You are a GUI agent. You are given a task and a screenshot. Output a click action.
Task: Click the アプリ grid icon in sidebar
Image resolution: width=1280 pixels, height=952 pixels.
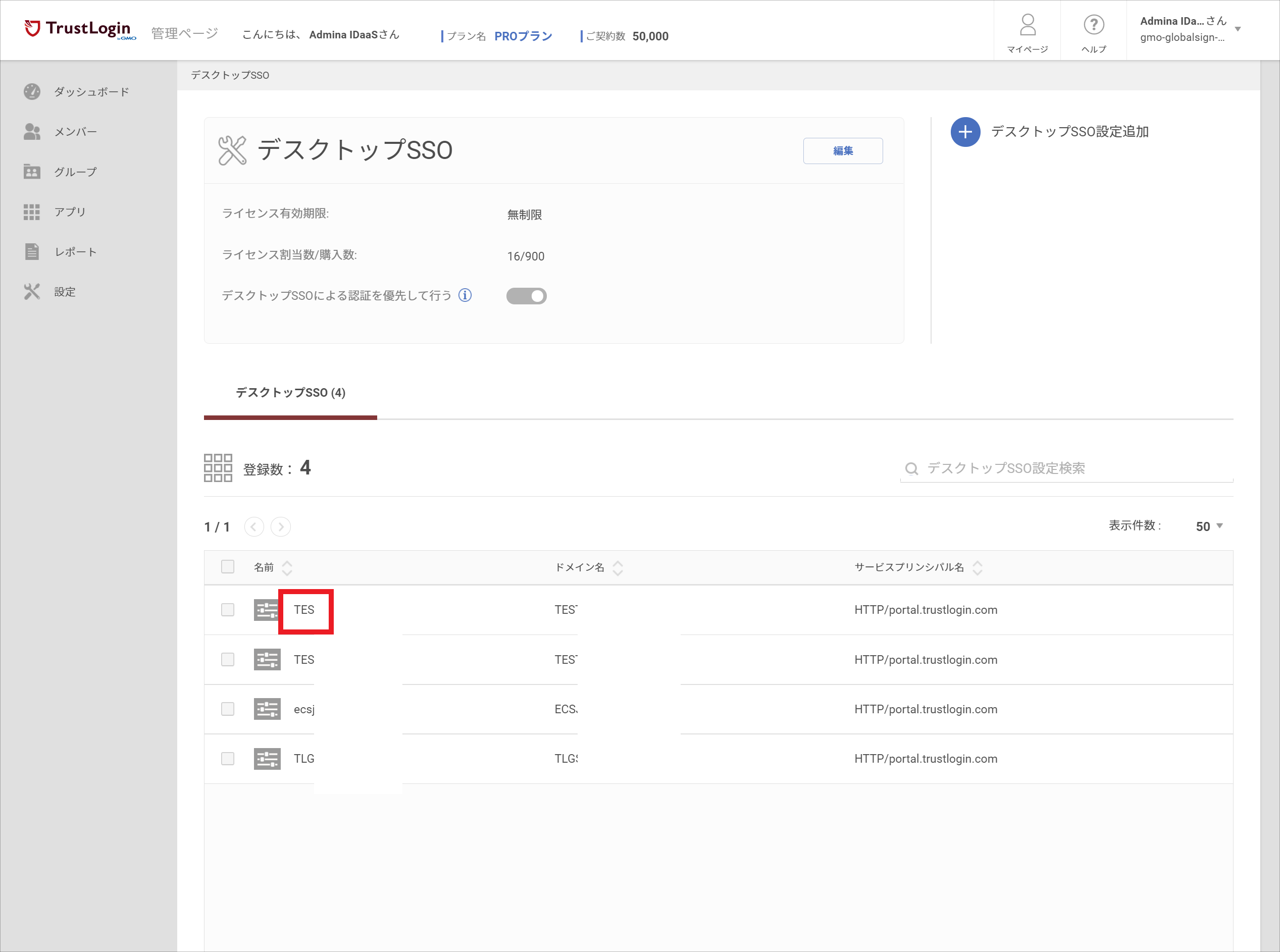click(32, 212)
